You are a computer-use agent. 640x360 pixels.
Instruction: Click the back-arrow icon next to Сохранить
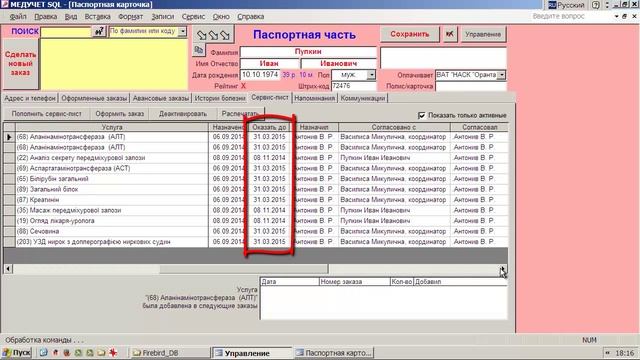point(449,34)
